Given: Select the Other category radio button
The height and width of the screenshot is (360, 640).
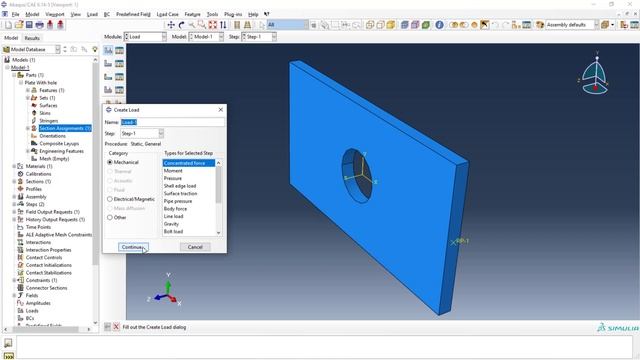Looking at the screenshot, I should (110, 218).
